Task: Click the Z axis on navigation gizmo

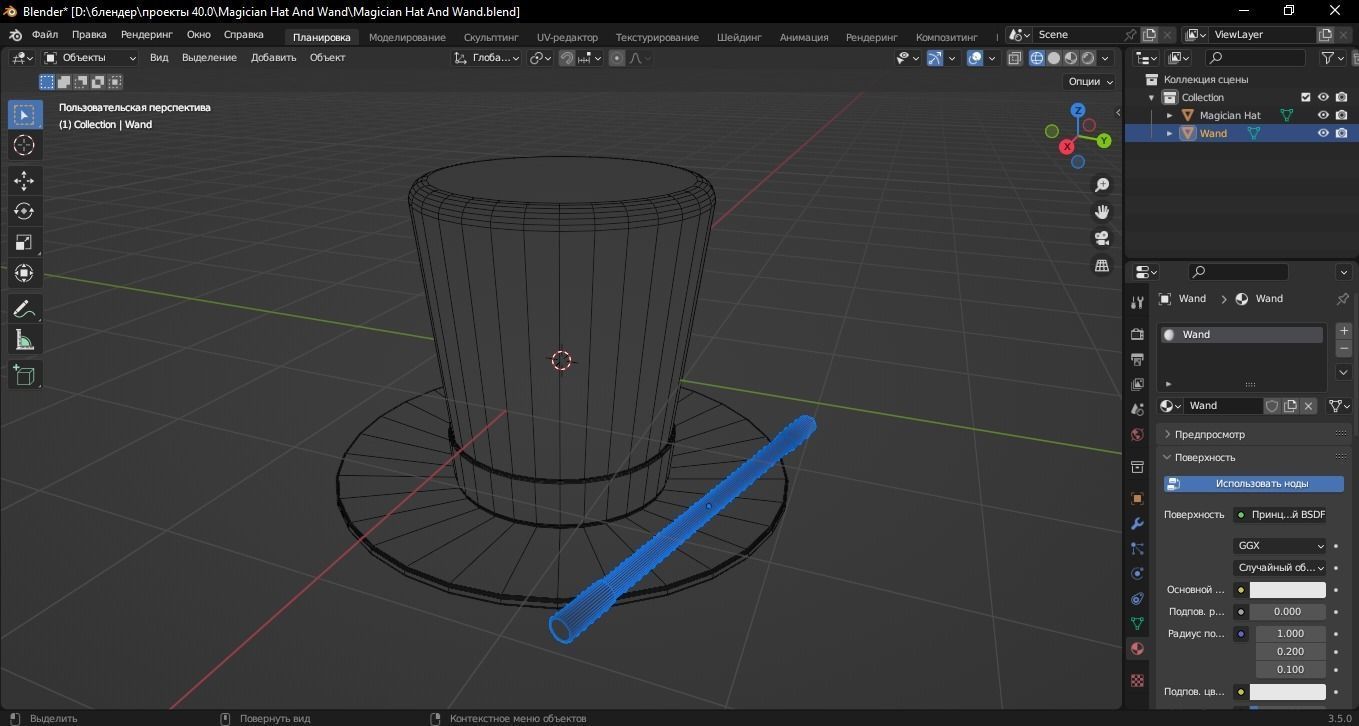Action: [1078, 110]
